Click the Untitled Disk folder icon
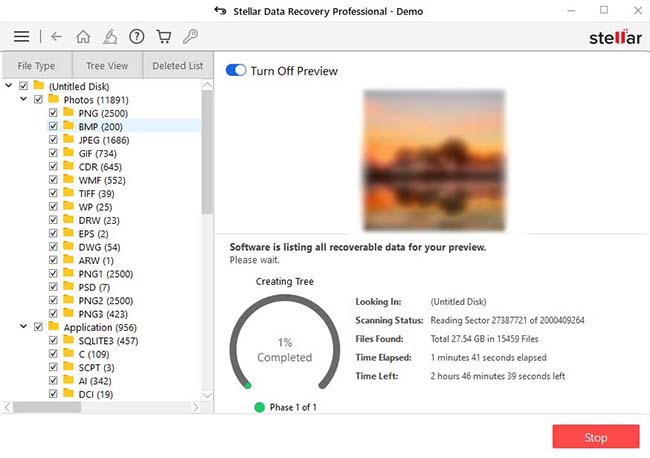Viewport: 650px width, 458px height. (39, 85)
